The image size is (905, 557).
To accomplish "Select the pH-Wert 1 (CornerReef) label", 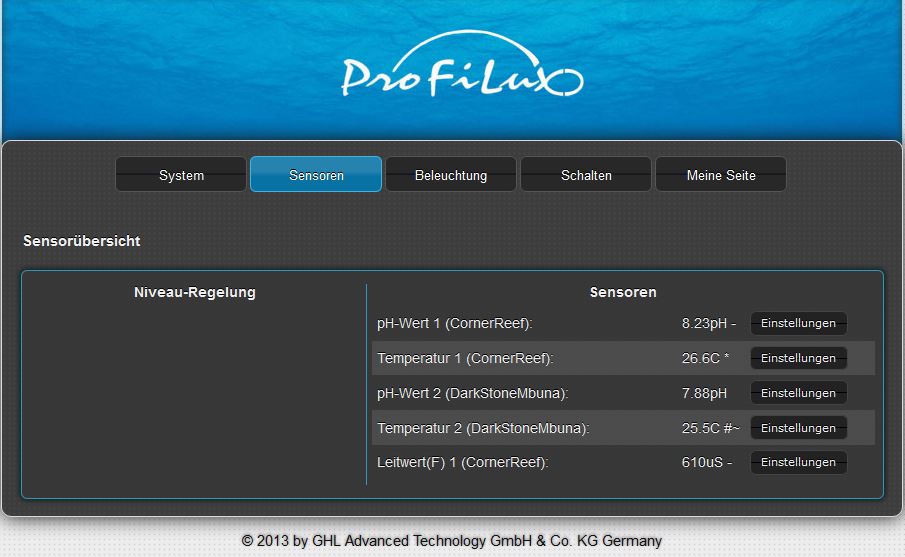I will [x=455, y=323].
